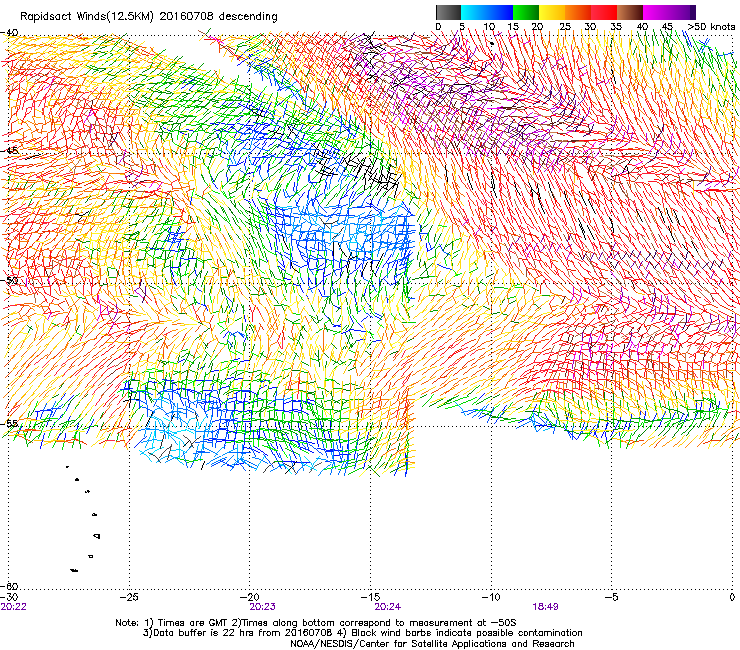
Task: Click the red 30–35 knots legend swatch
Action: click(604, 12)
